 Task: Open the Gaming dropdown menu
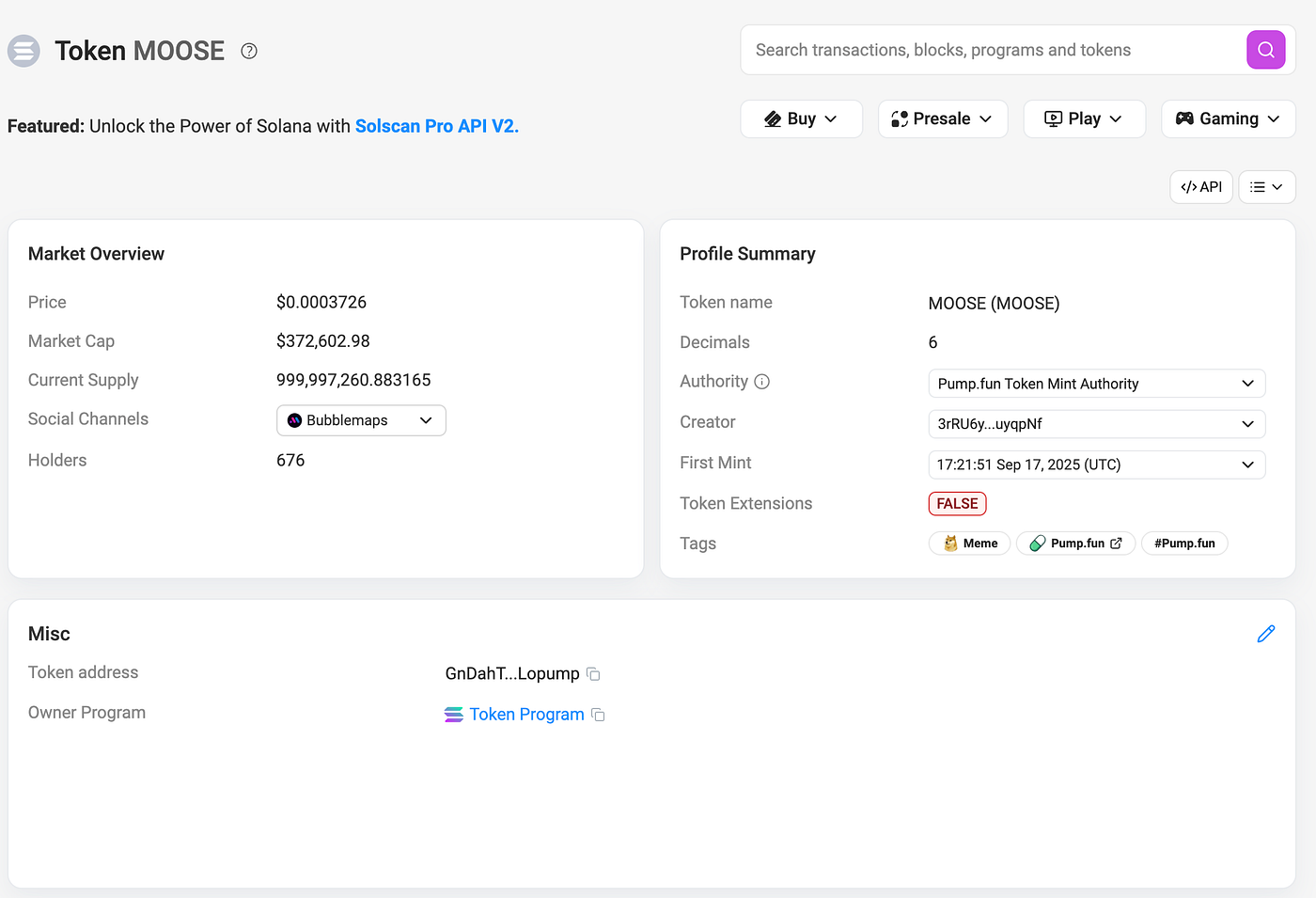[1229, 118]
